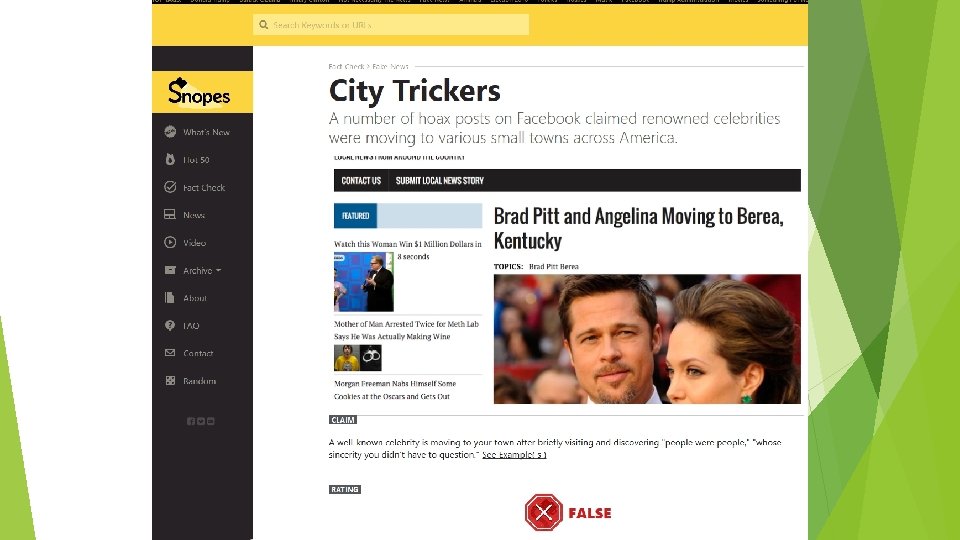
Task: Click the red FALSE rating text
Action: (590, 513)
